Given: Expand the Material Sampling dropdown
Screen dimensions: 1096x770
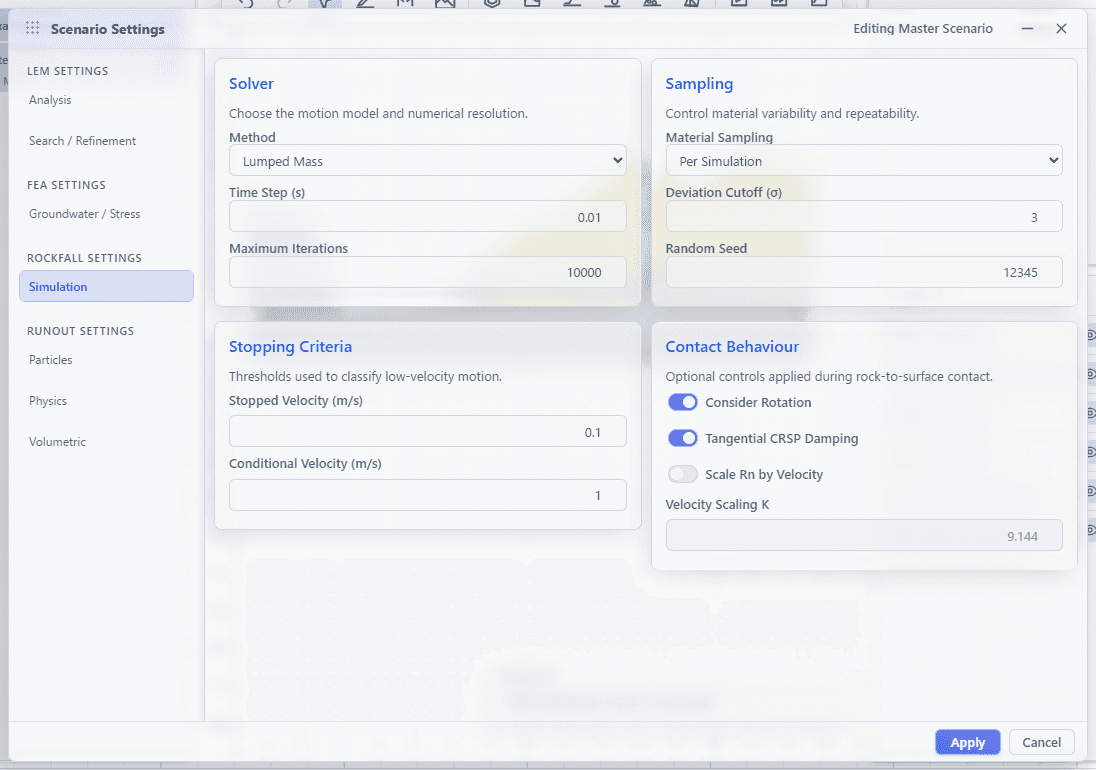Looking at the screenshot, I should click(x=864, y=161).
